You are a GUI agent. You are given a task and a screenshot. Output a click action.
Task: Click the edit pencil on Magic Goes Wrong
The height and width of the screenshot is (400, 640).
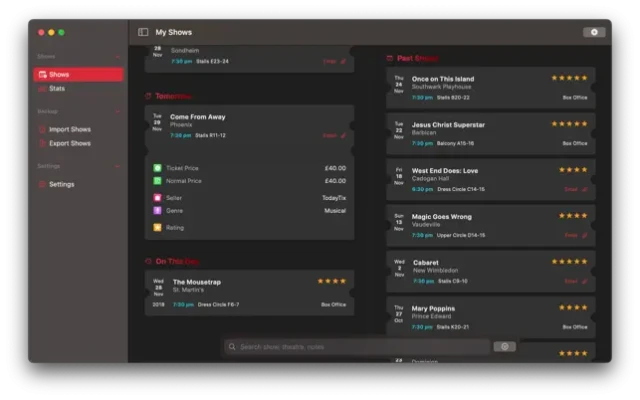584,236
